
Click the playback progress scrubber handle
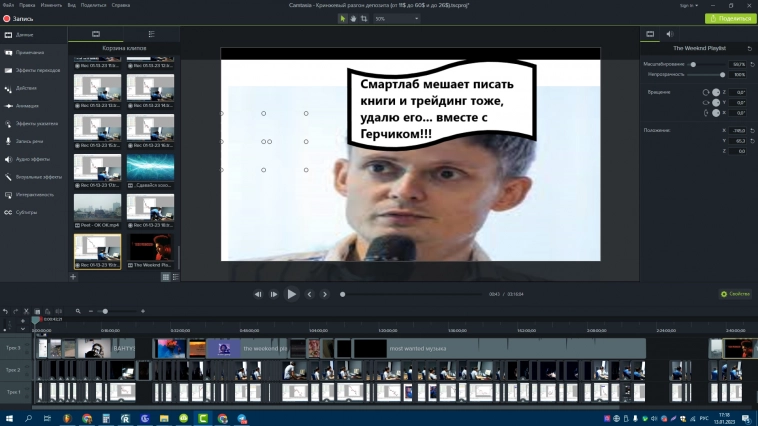coord(342,294)
